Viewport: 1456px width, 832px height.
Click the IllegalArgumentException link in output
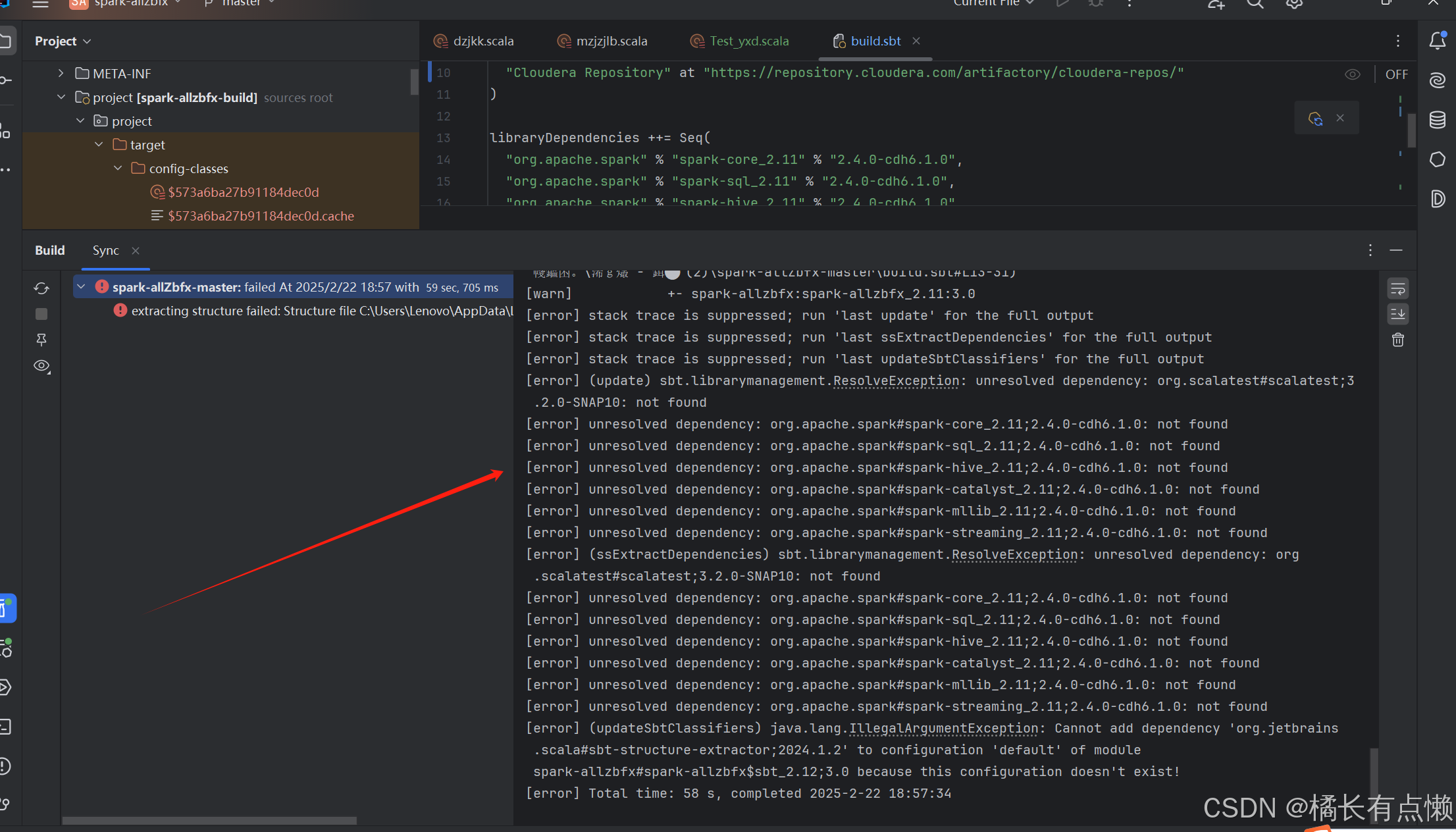coord(943,729)
